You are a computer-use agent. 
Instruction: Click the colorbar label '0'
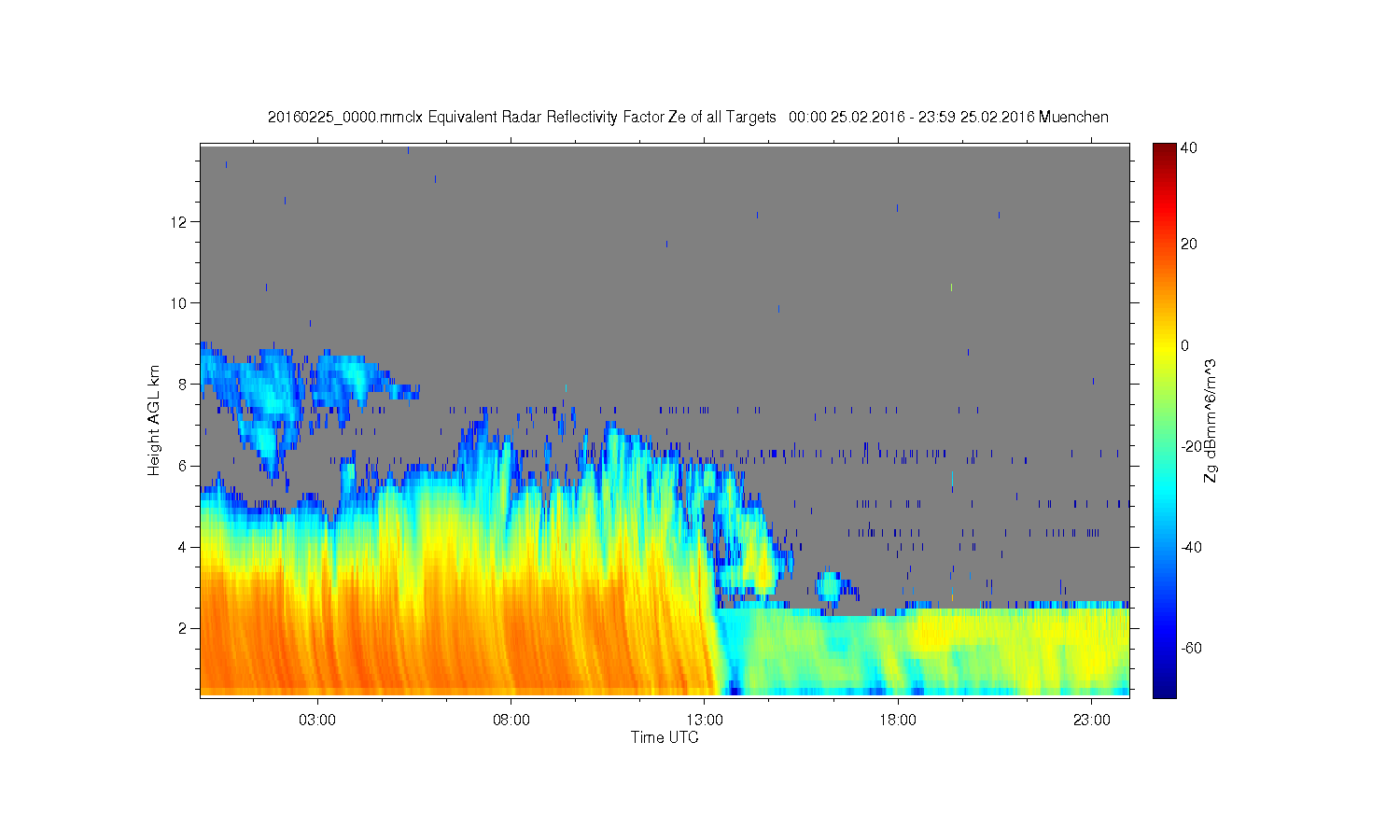(x=1185, y=345)
